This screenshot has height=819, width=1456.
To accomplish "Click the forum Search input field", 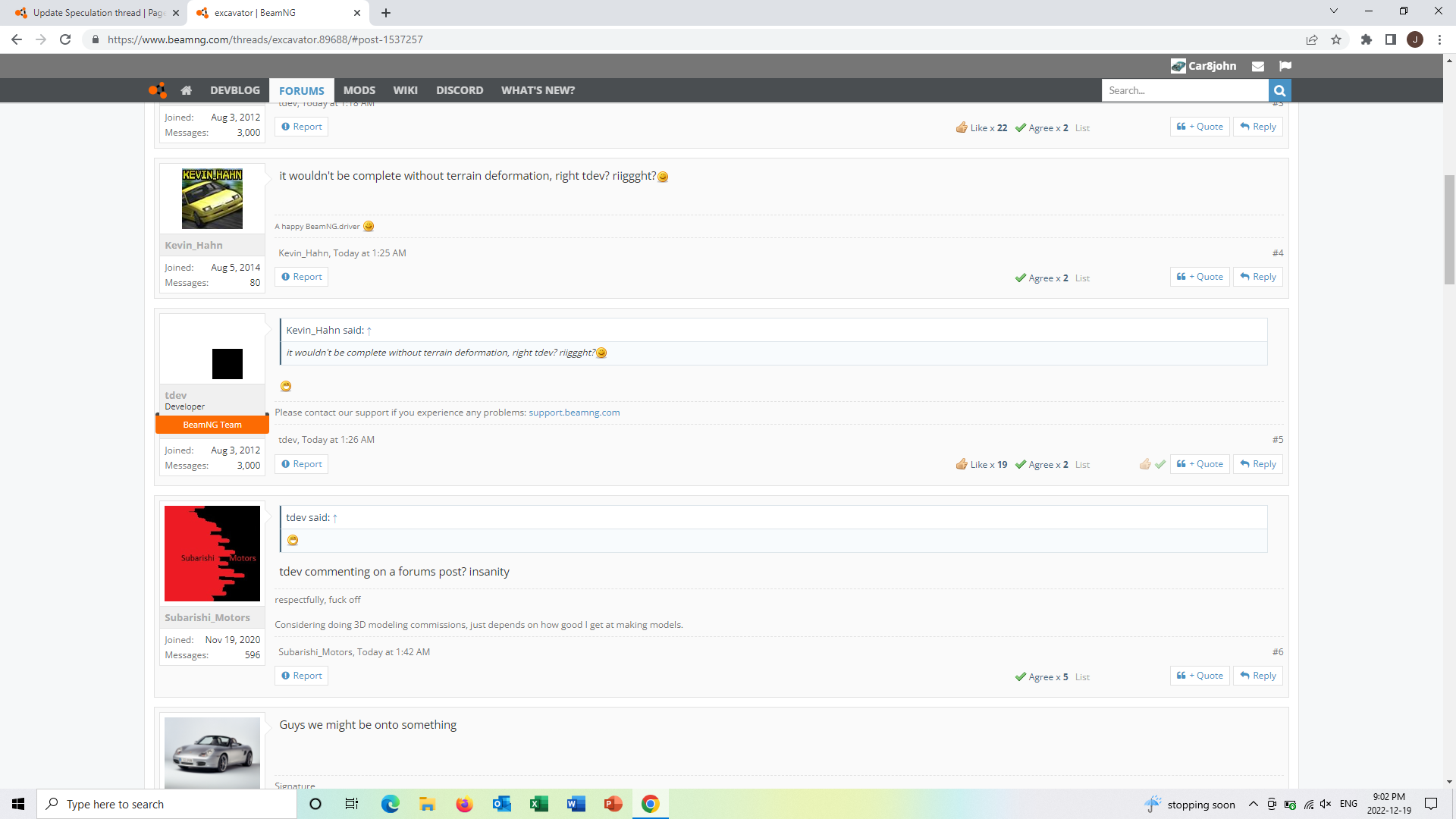I will tap(1184, 90).
